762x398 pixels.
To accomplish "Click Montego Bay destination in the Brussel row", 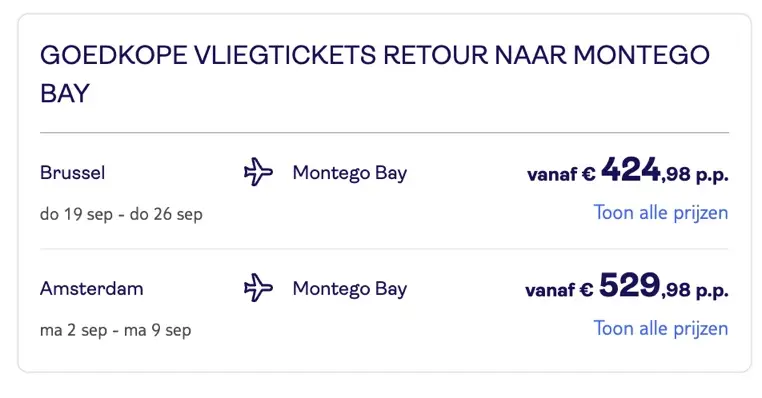I will point(349,173).
